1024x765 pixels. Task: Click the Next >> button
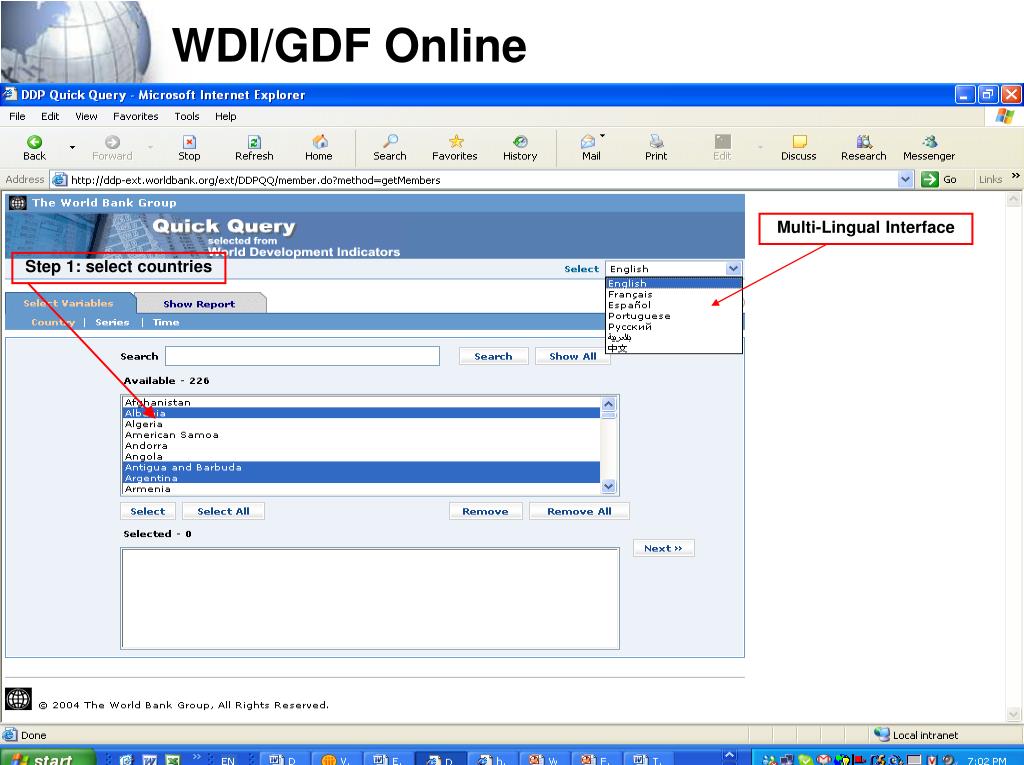[664, 548]
